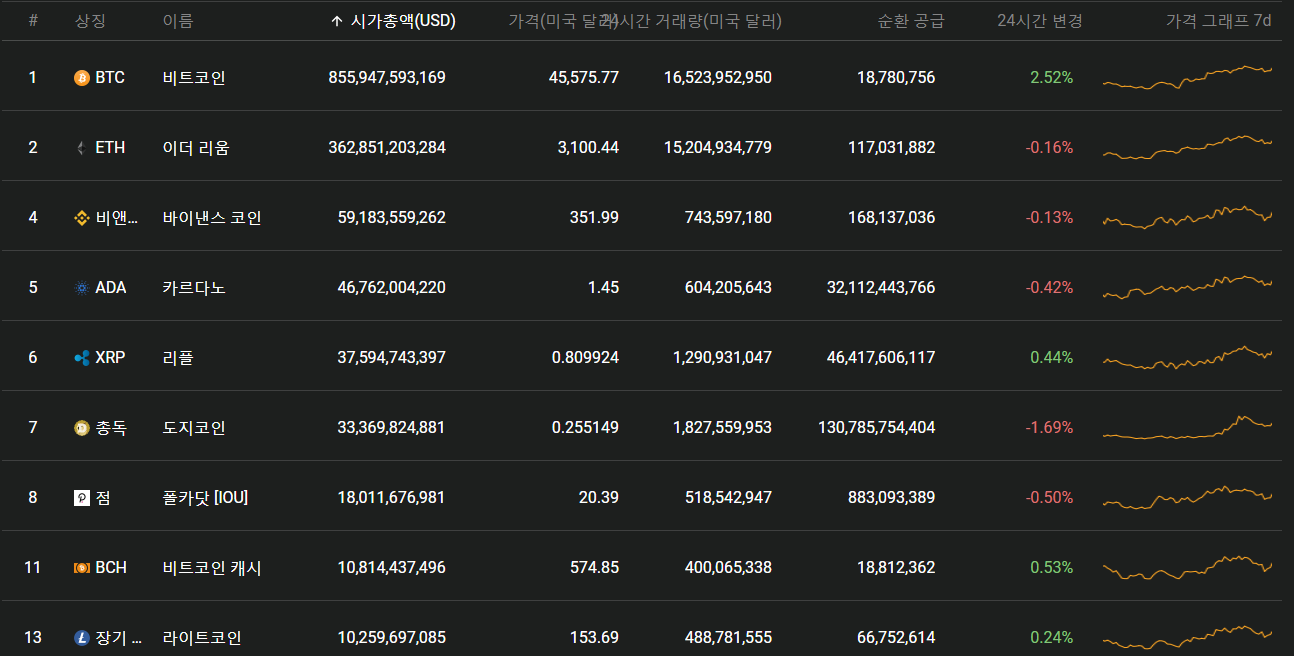The image size is (1294, 656).
Task: Click the ADA ticker symbol
Action: tap(110, 287)
